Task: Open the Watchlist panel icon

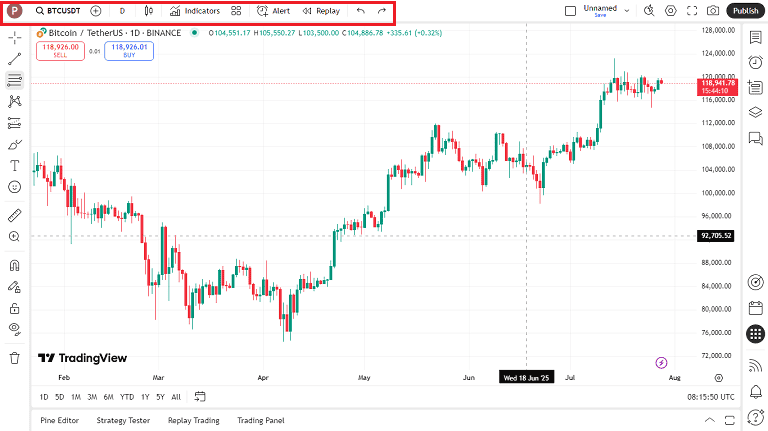Action: 756,37
